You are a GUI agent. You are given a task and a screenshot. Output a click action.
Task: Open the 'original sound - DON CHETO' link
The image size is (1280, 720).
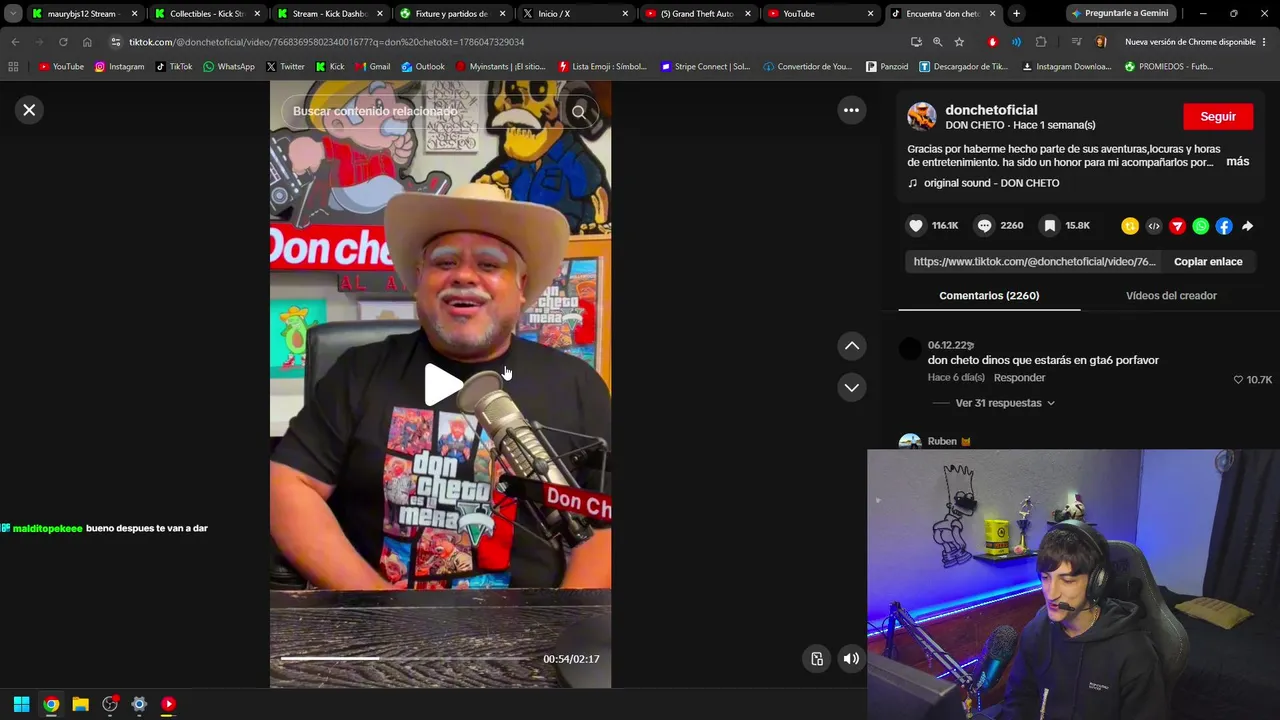pyautogui.click(x=991, y=183)
